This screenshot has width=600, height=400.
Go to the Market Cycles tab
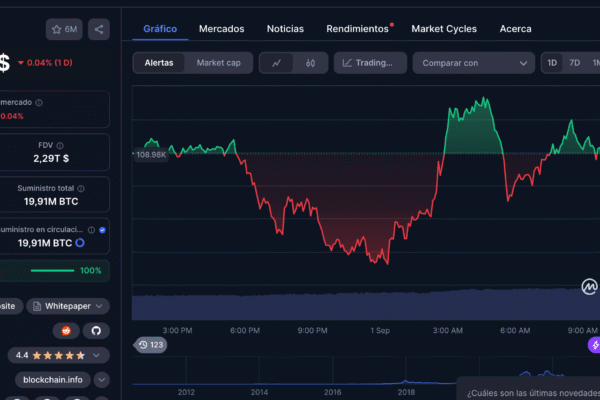(444, 29)
